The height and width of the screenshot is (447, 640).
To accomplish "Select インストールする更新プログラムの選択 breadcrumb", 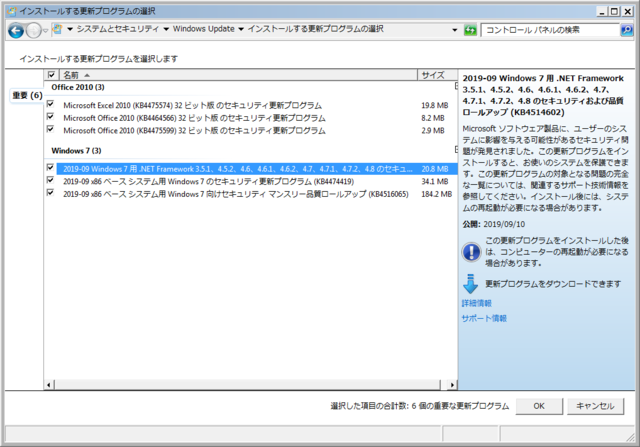I will [316, 29].
